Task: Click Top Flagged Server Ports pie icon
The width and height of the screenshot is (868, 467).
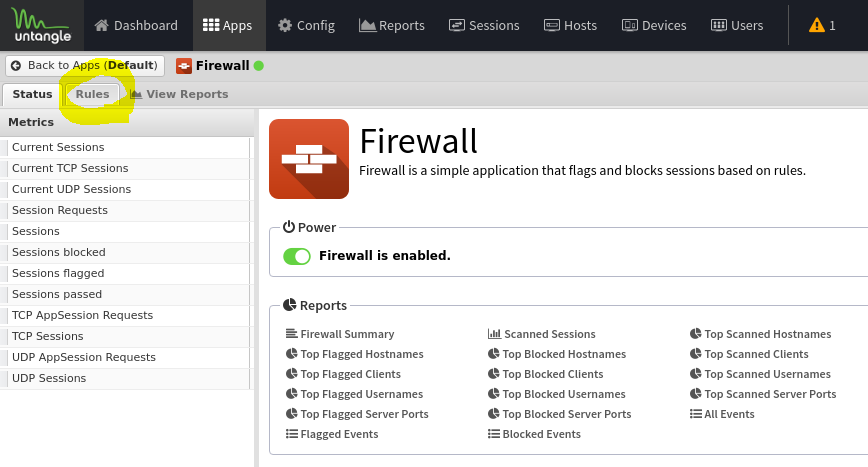Action: [x=291, y=413]
